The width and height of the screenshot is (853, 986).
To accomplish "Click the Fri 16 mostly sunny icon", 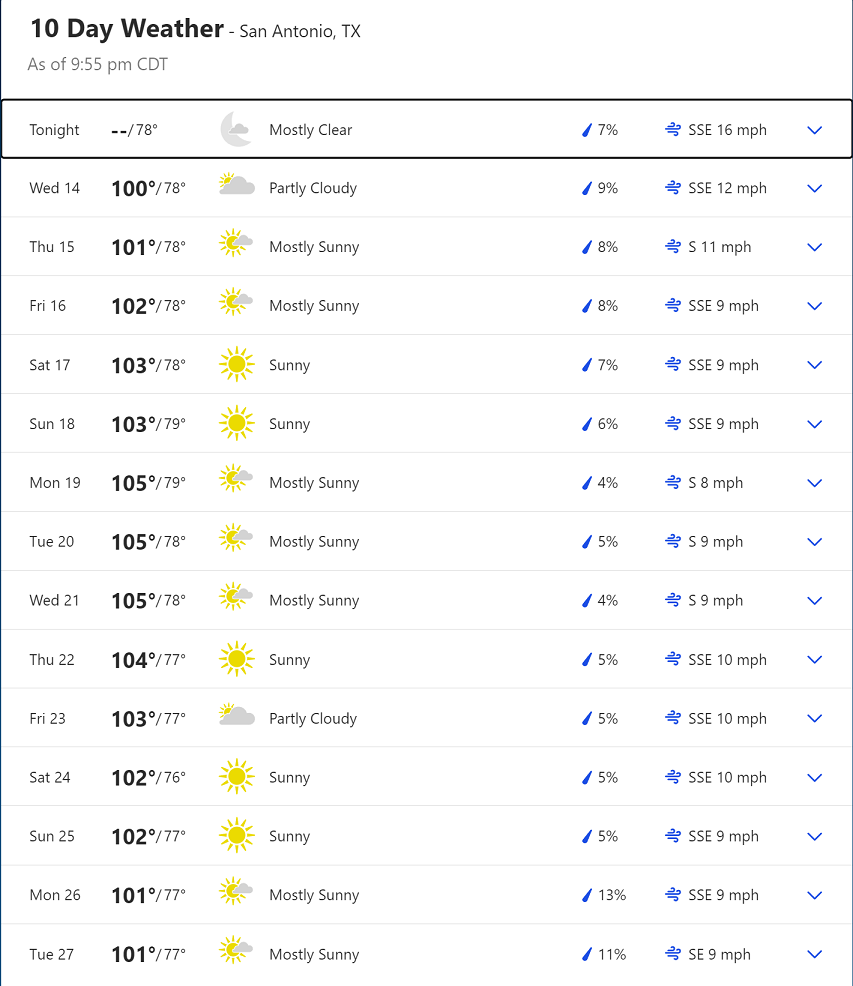I will [x=236, y=302].
